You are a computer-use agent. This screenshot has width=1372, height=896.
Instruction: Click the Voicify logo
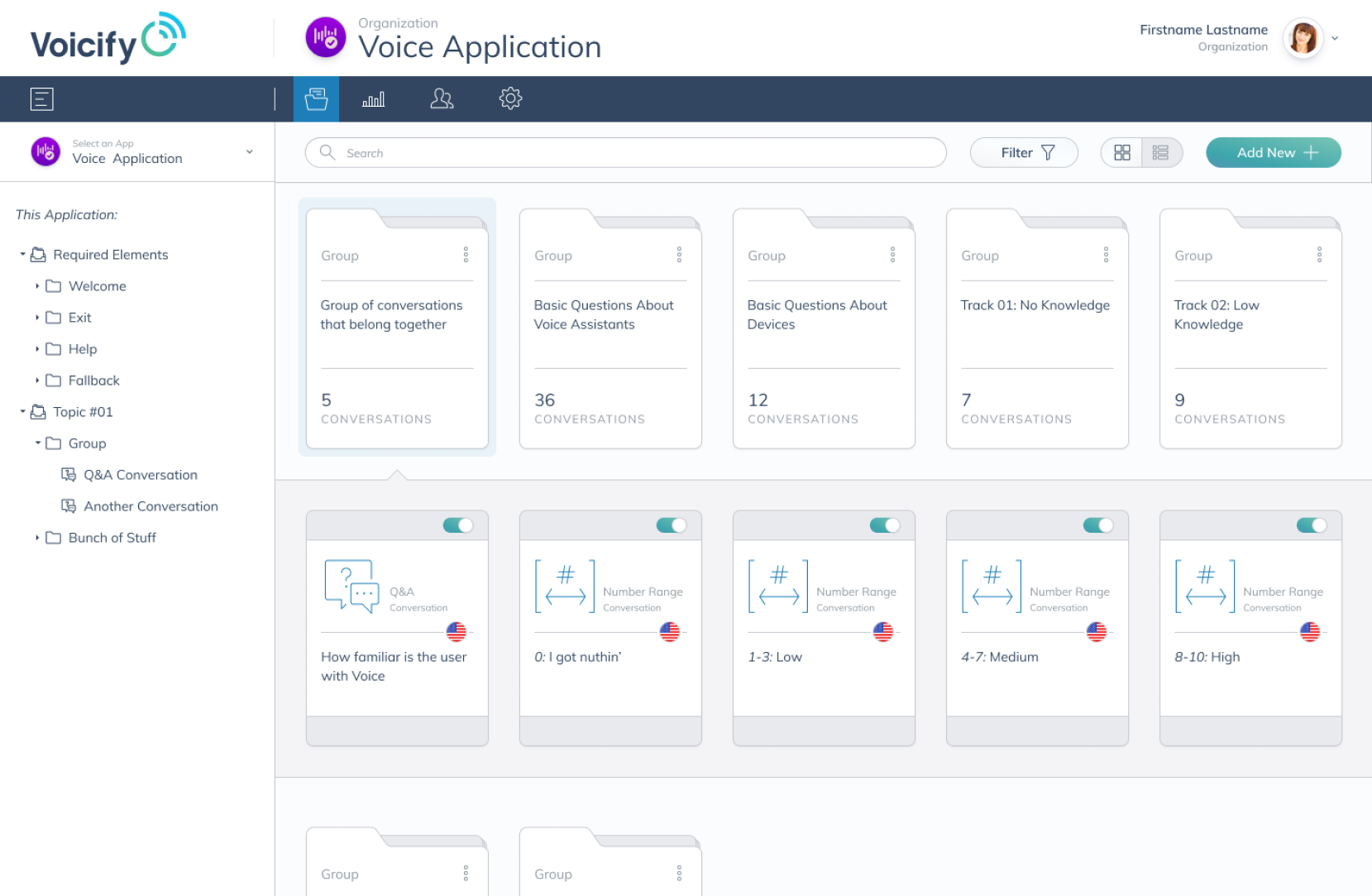[x=108, y=38]
